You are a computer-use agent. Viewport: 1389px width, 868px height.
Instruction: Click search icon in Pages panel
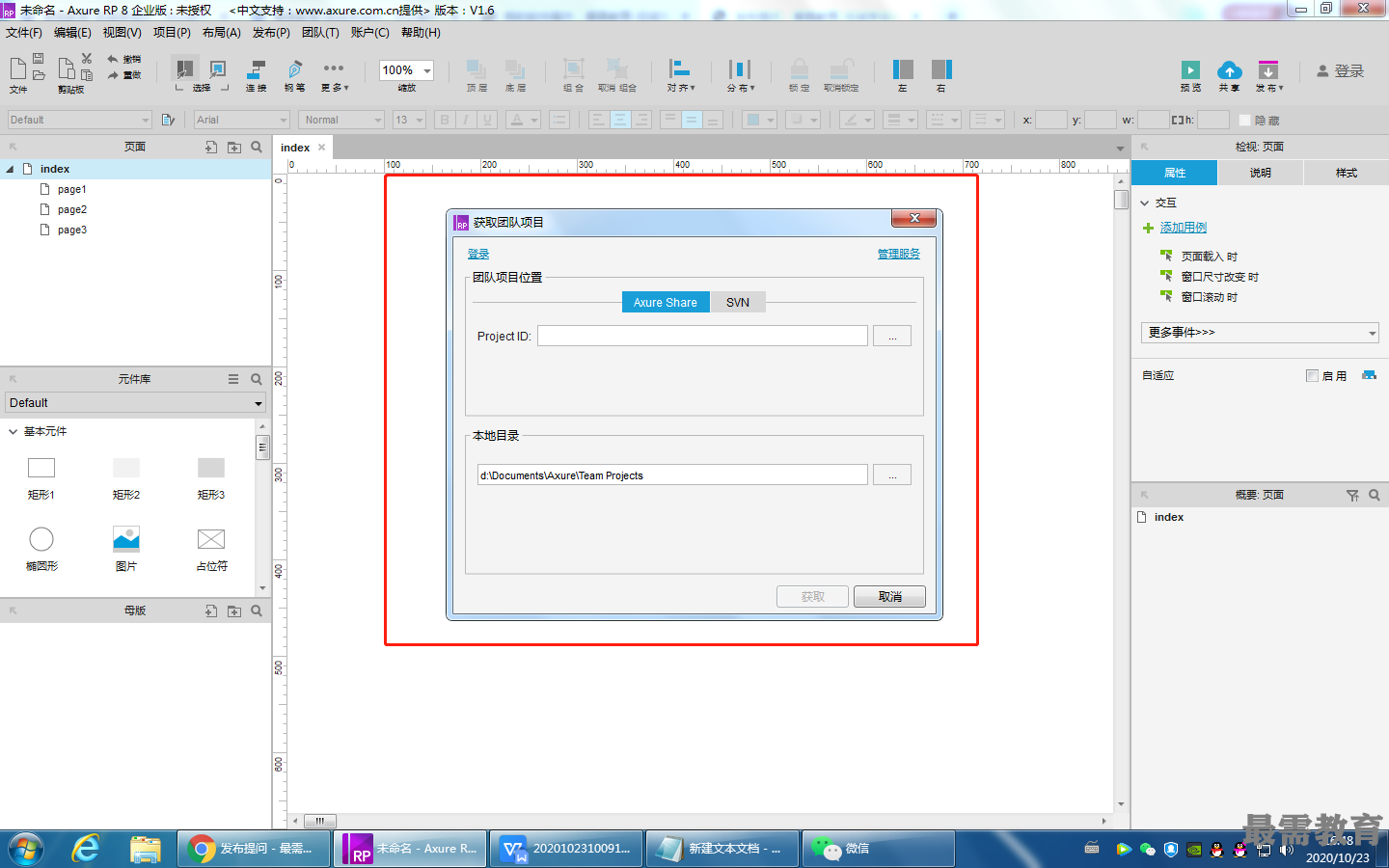tap(257, 147)
